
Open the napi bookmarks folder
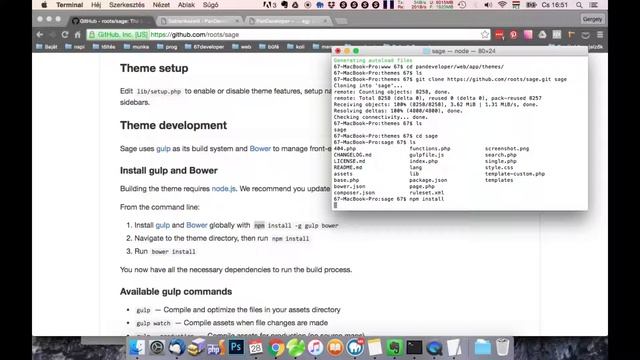click(75, 47)
